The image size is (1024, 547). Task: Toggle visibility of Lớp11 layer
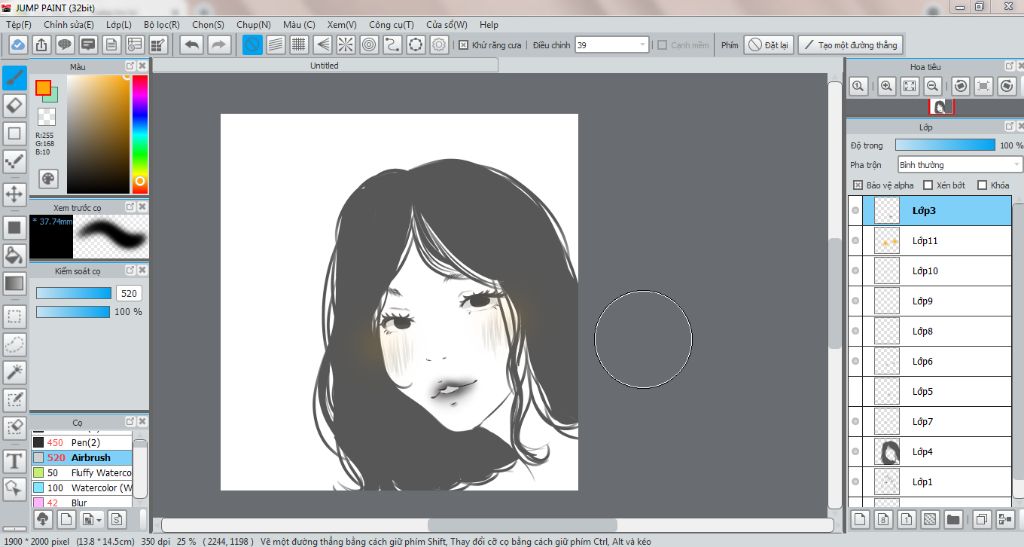(856, 241)
